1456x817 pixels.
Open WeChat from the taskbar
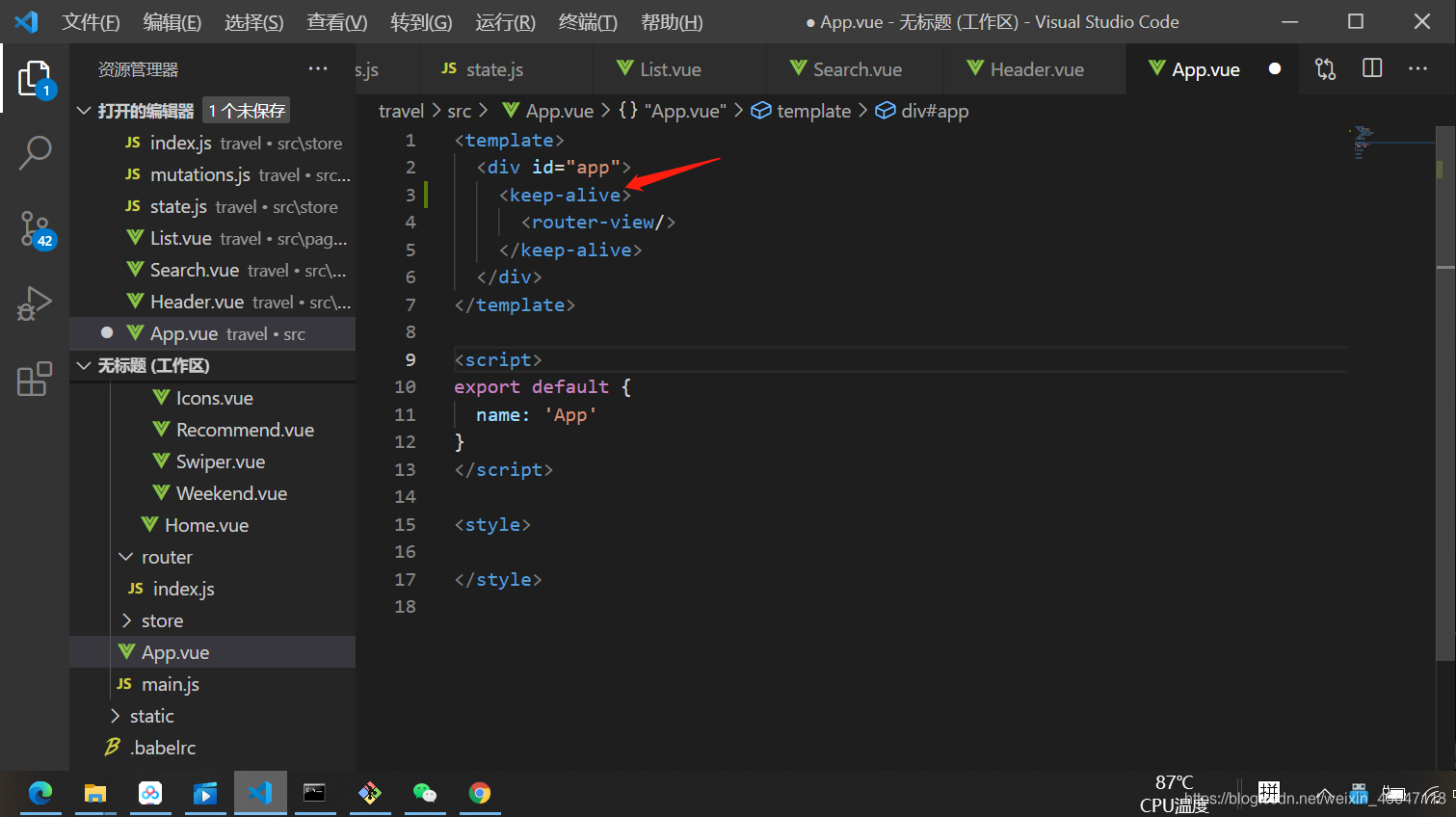click(x=425, y=793)
